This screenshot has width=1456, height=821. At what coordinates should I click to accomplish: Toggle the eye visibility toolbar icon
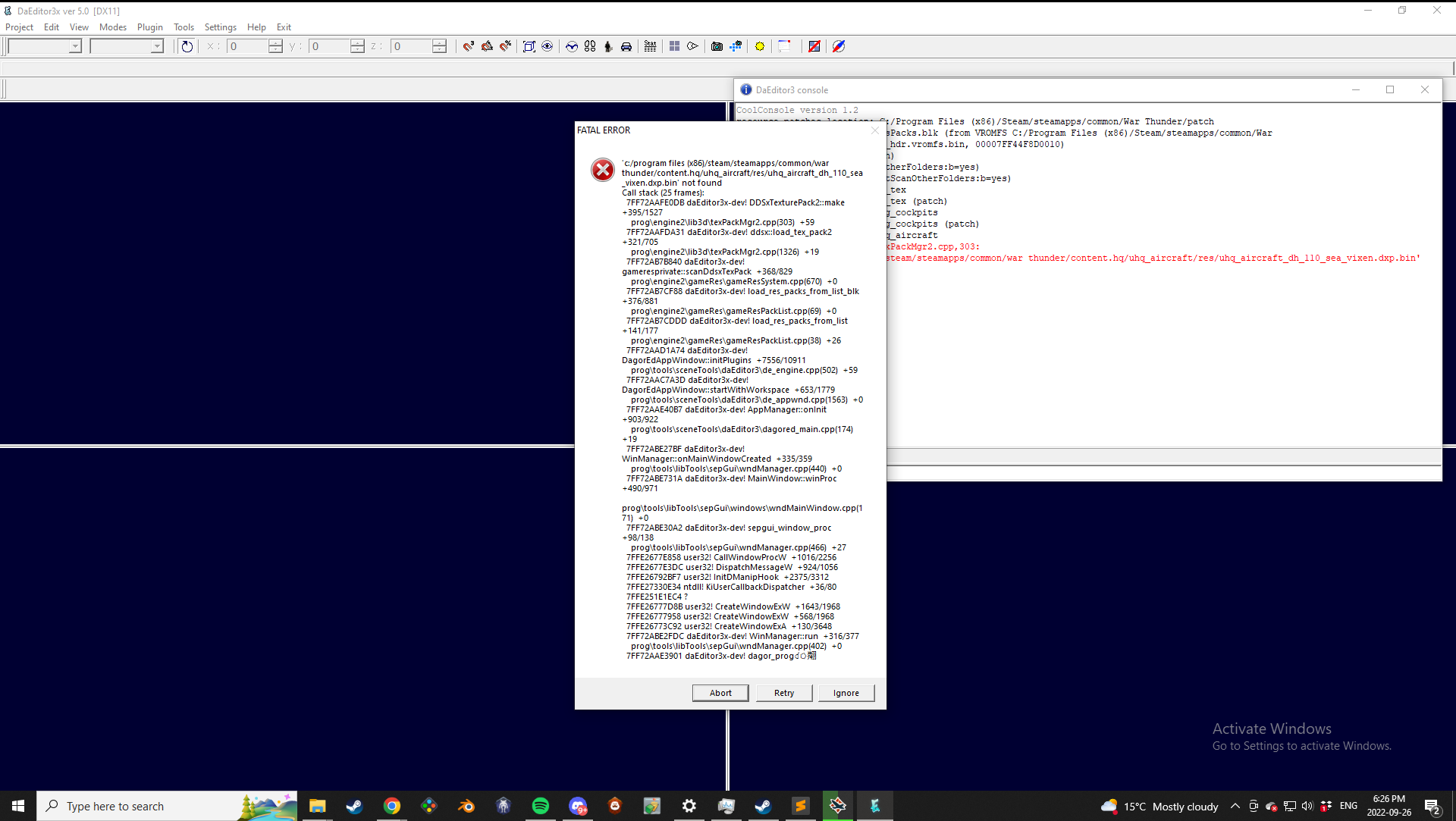click(547, 46)
